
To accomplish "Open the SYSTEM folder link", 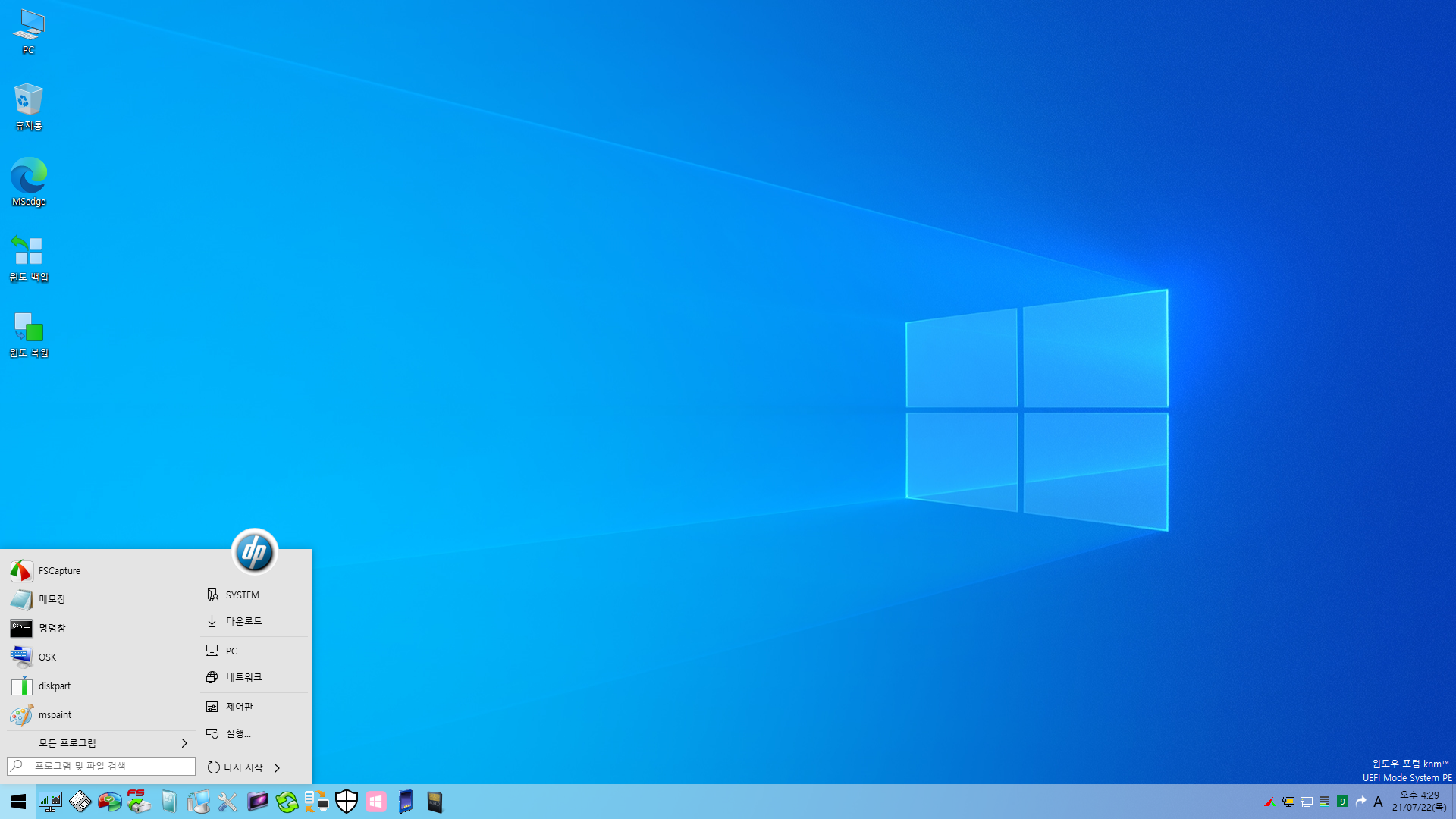I will point(255,595).
